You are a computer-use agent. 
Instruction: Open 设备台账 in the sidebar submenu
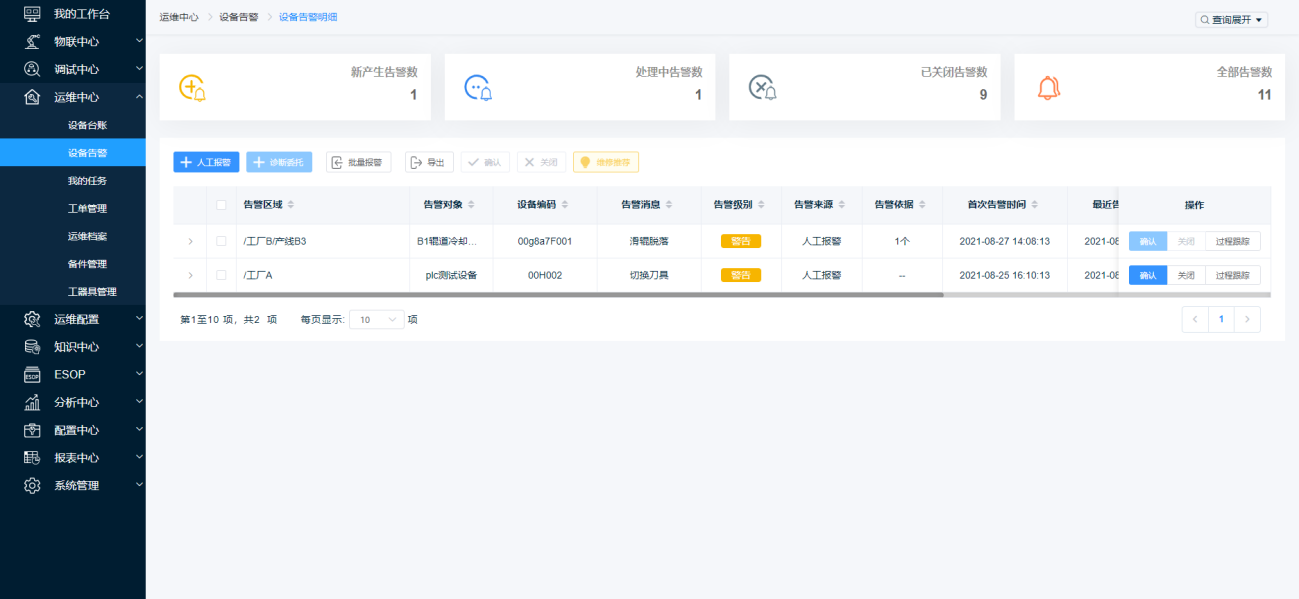click(87, 125)
